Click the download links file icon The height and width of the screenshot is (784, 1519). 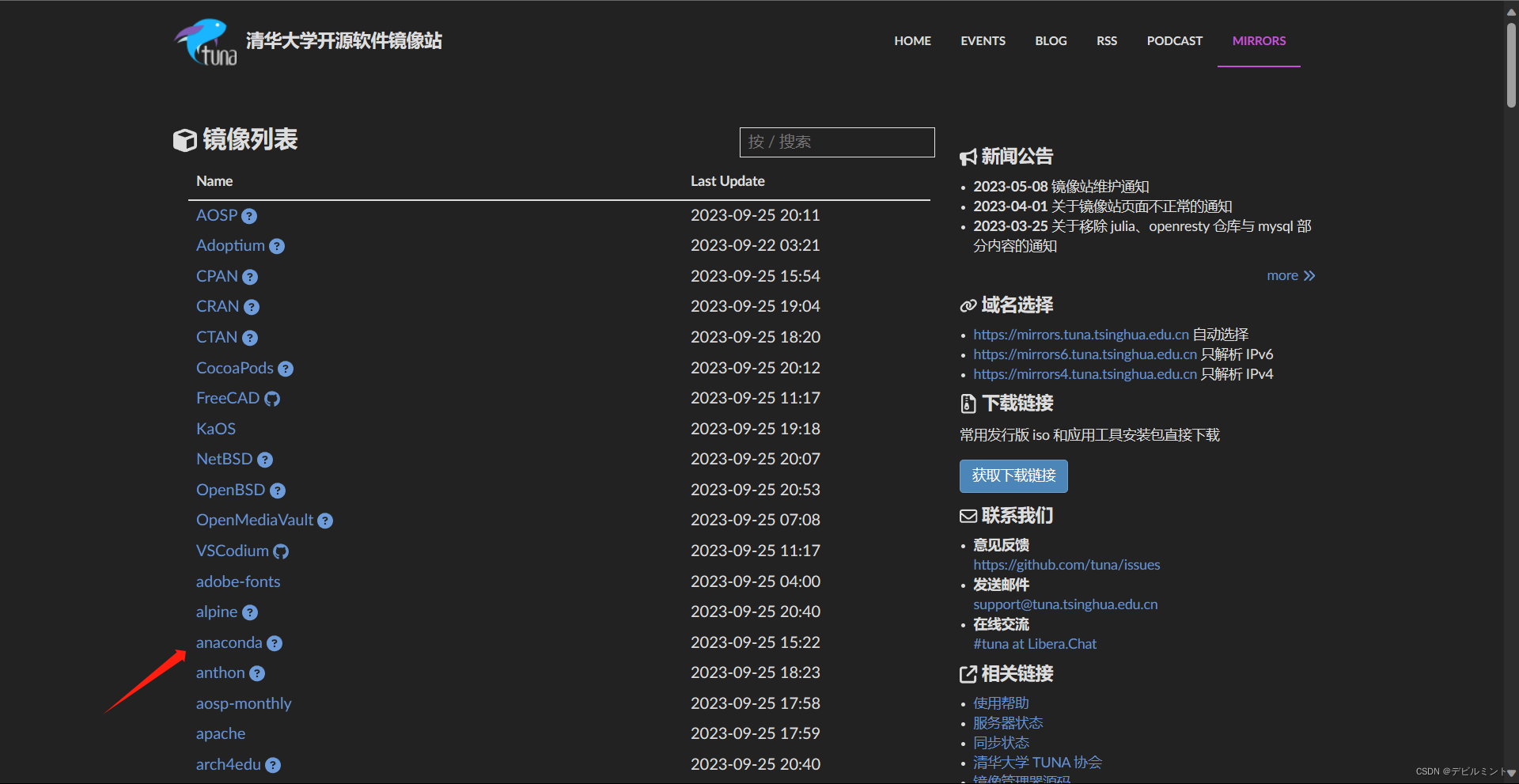(x=968, y=403)
